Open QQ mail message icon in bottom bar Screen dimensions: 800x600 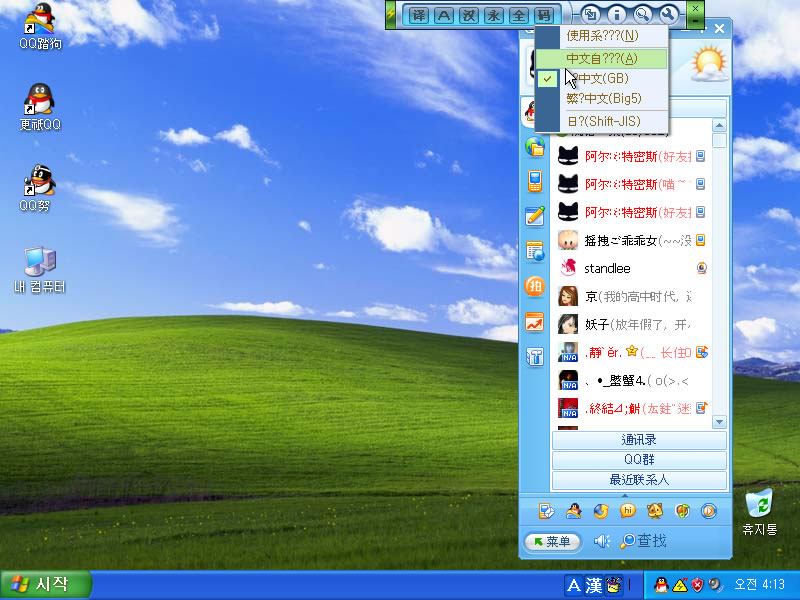click(547, 511)
